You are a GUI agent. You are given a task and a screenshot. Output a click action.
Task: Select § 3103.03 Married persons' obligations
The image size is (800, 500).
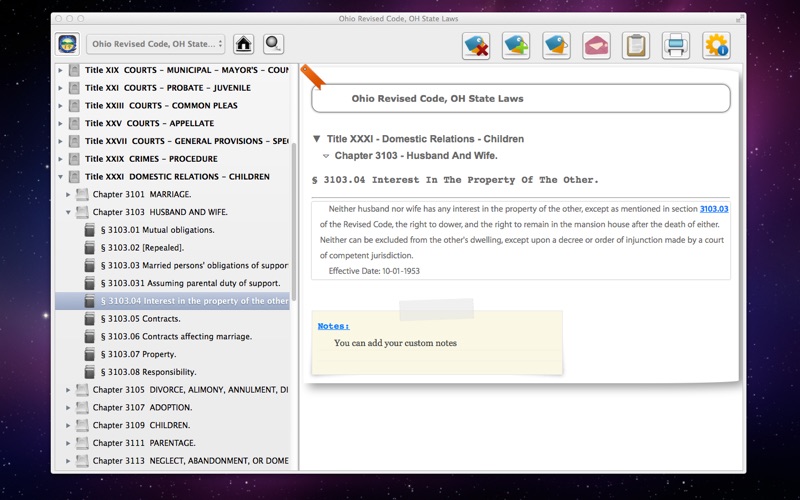194,265
